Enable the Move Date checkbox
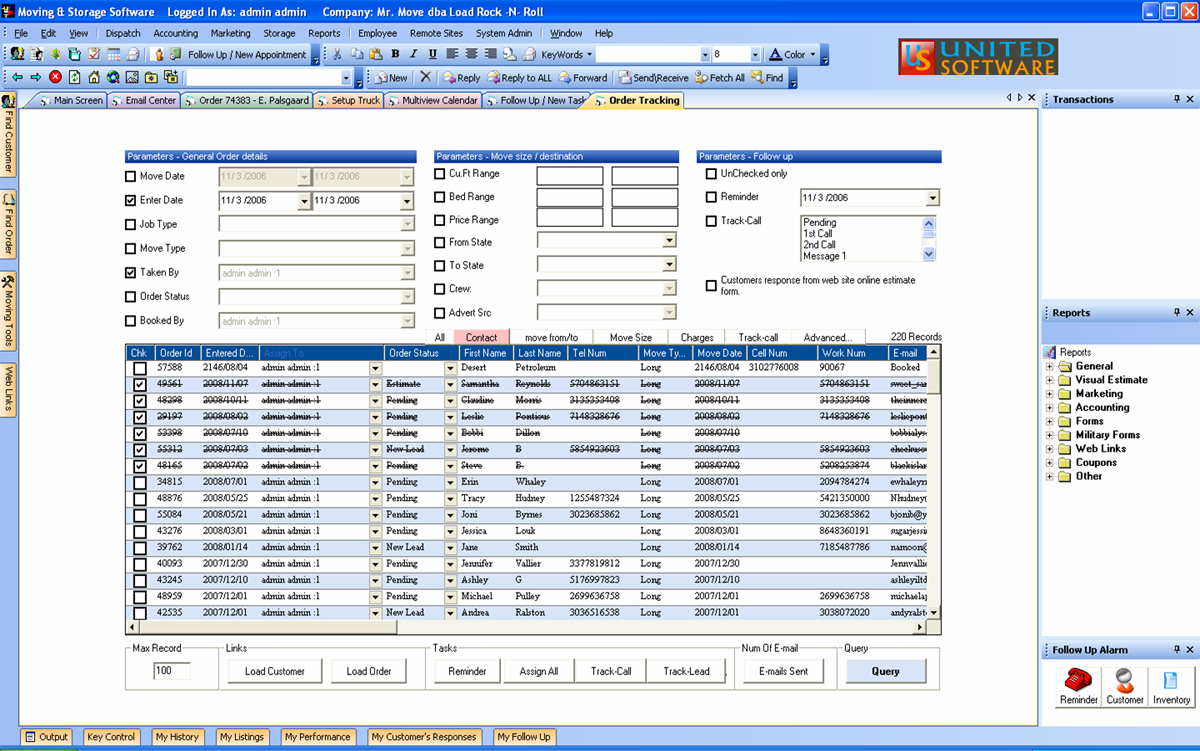This screenshot has height=751, width=1200. [131, 177]
